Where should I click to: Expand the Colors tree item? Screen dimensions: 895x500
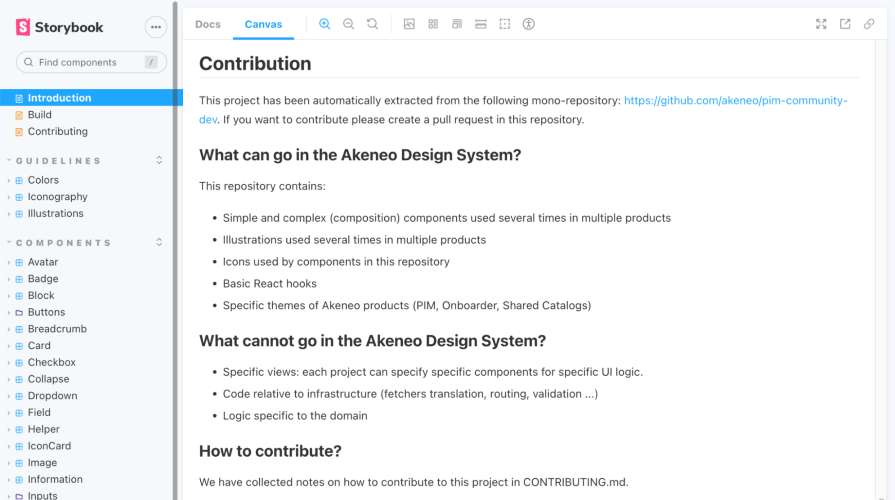(x=43, y=180)
